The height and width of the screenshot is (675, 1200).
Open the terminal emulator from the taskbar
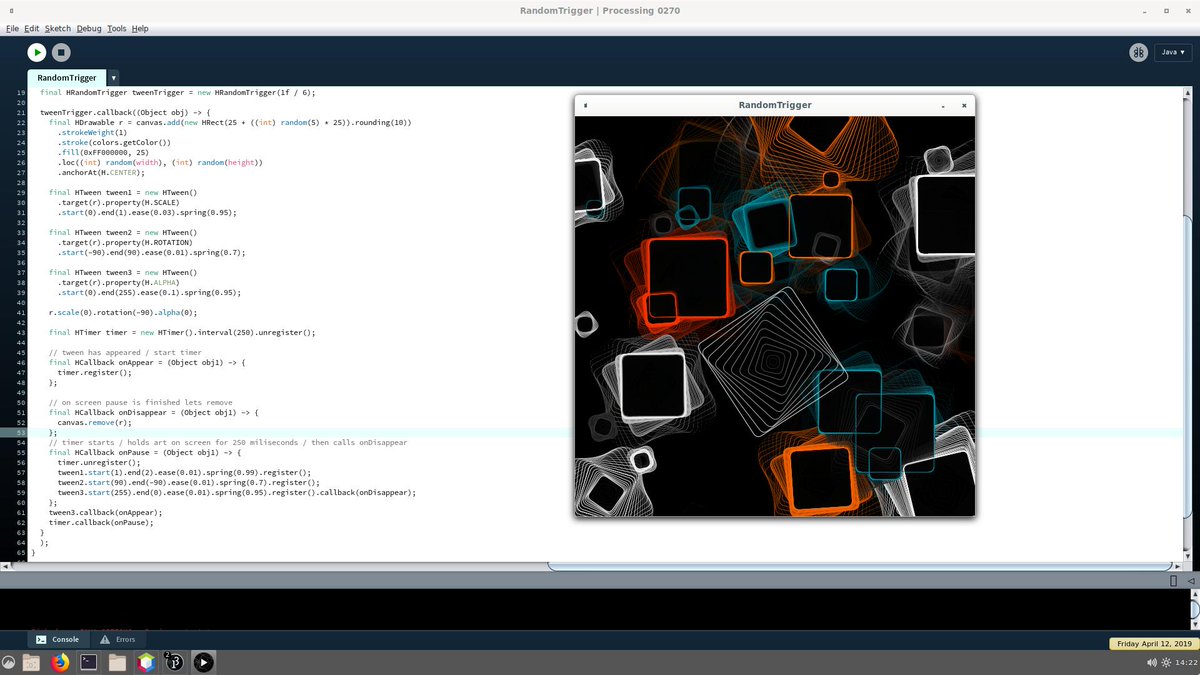(x=86, y=661)
